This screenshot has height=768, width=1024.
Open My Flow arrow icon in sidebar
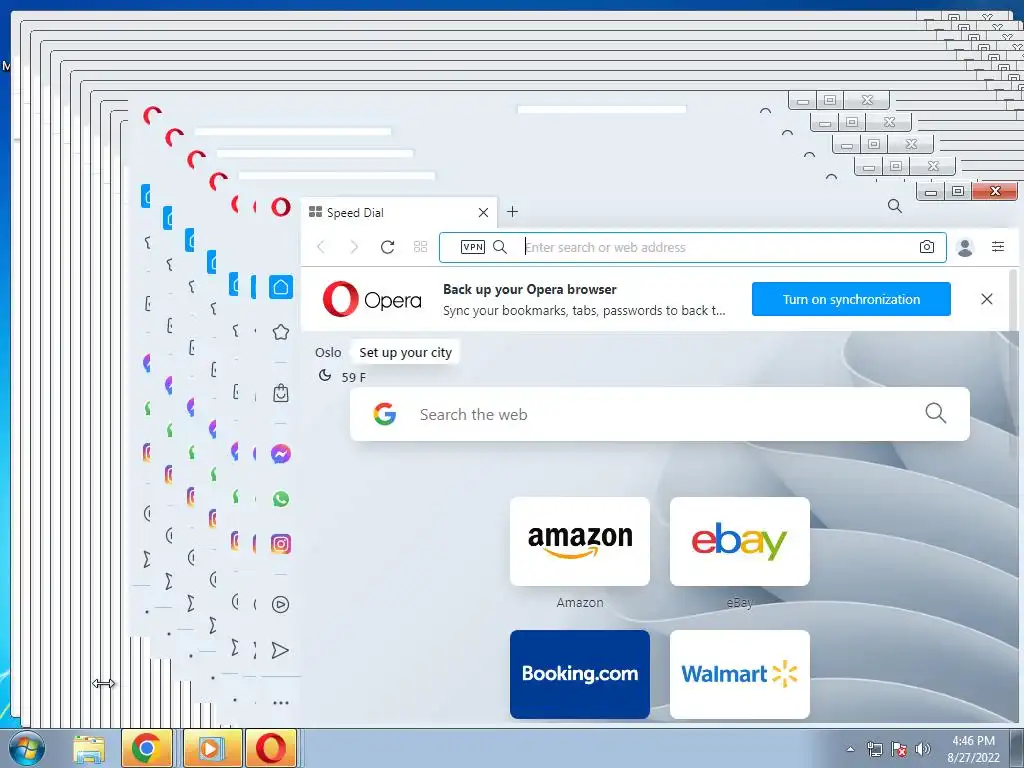point(280,650)
